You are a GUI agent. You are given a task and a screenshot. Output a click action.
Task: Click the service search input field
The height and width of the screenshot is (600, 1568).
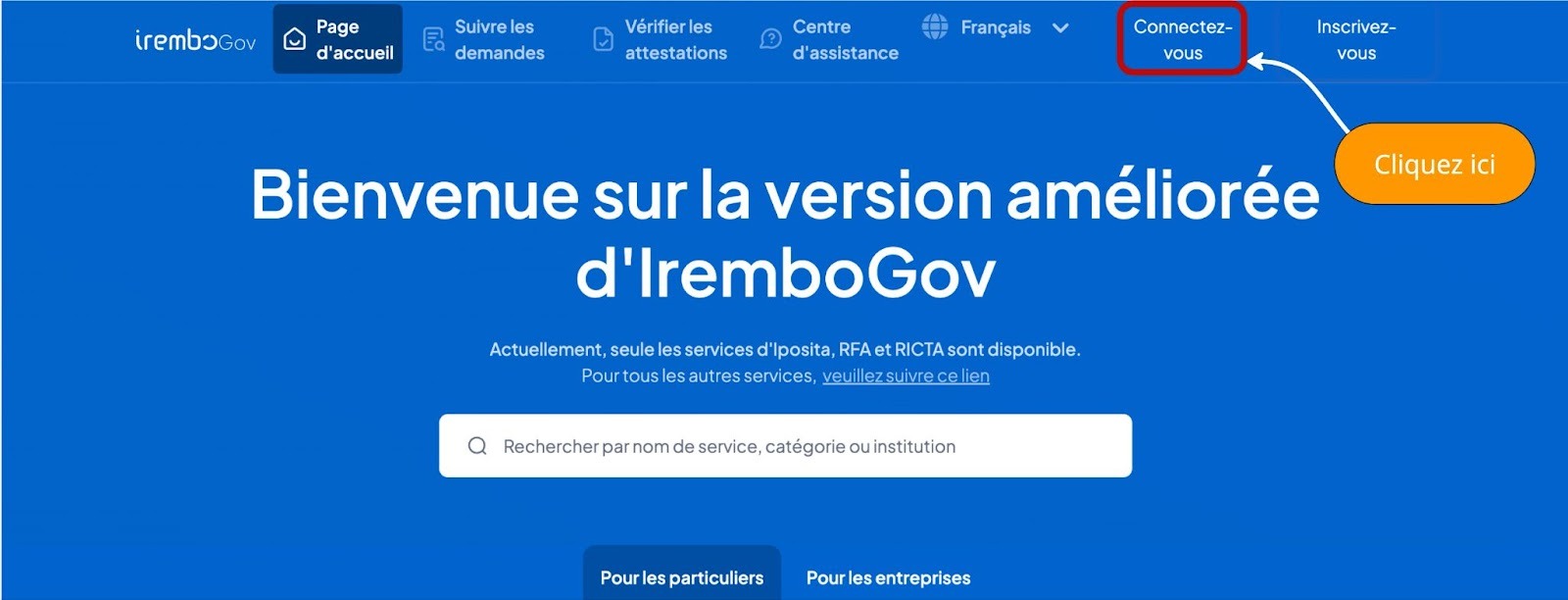(x=785, y=446)
